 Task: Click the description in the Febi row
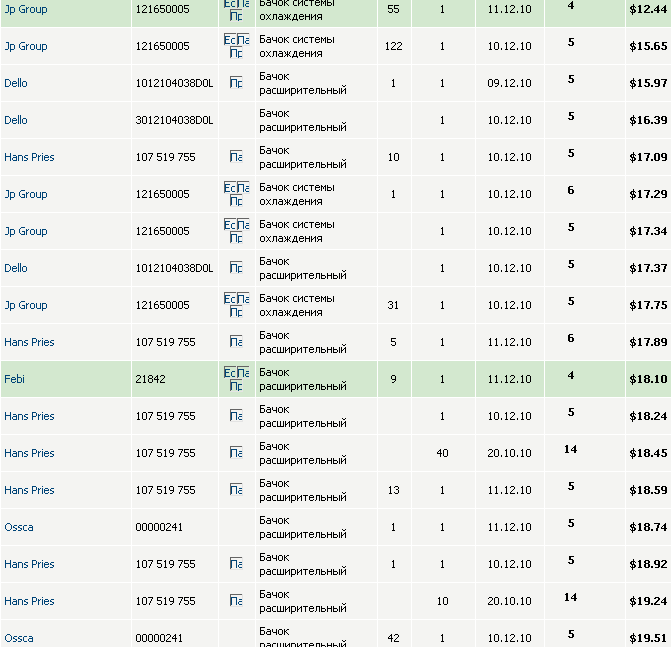[303, 379]
